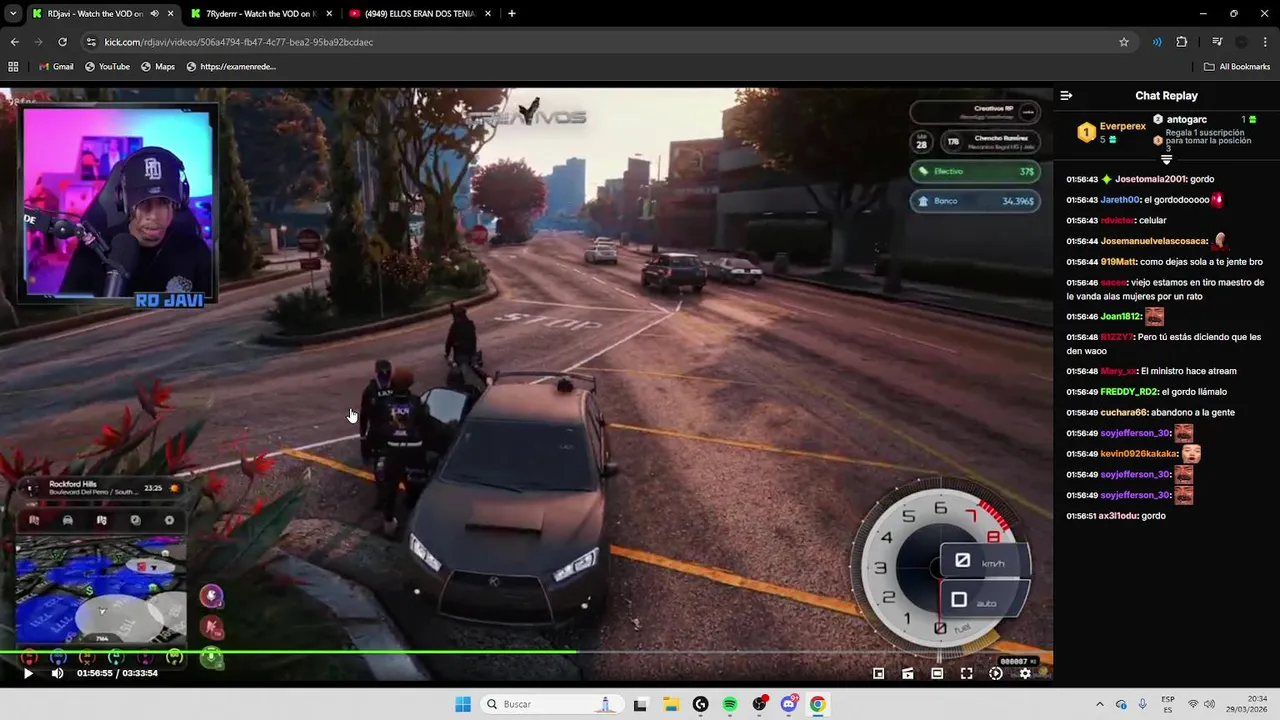Show hidden system tray icons
The image size is (1280, 720).
tap(1100, 704)
